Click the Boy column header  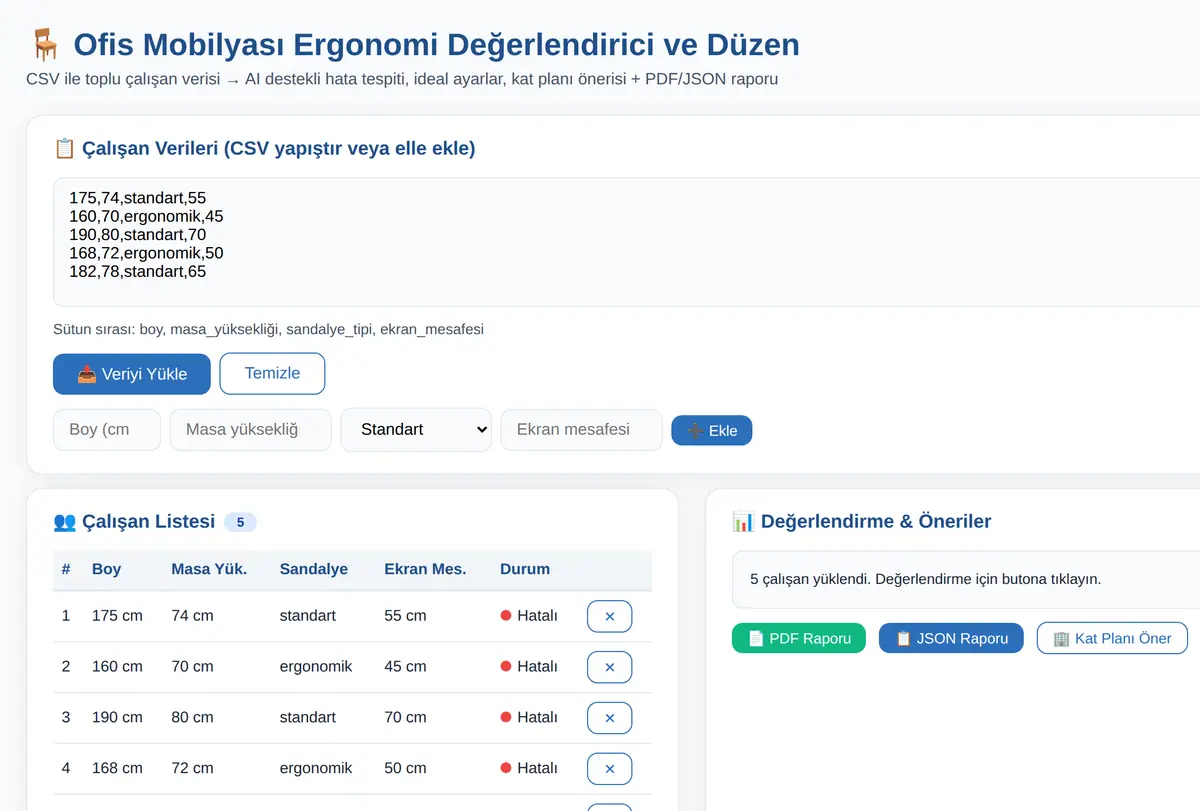[x=106, y=569]
